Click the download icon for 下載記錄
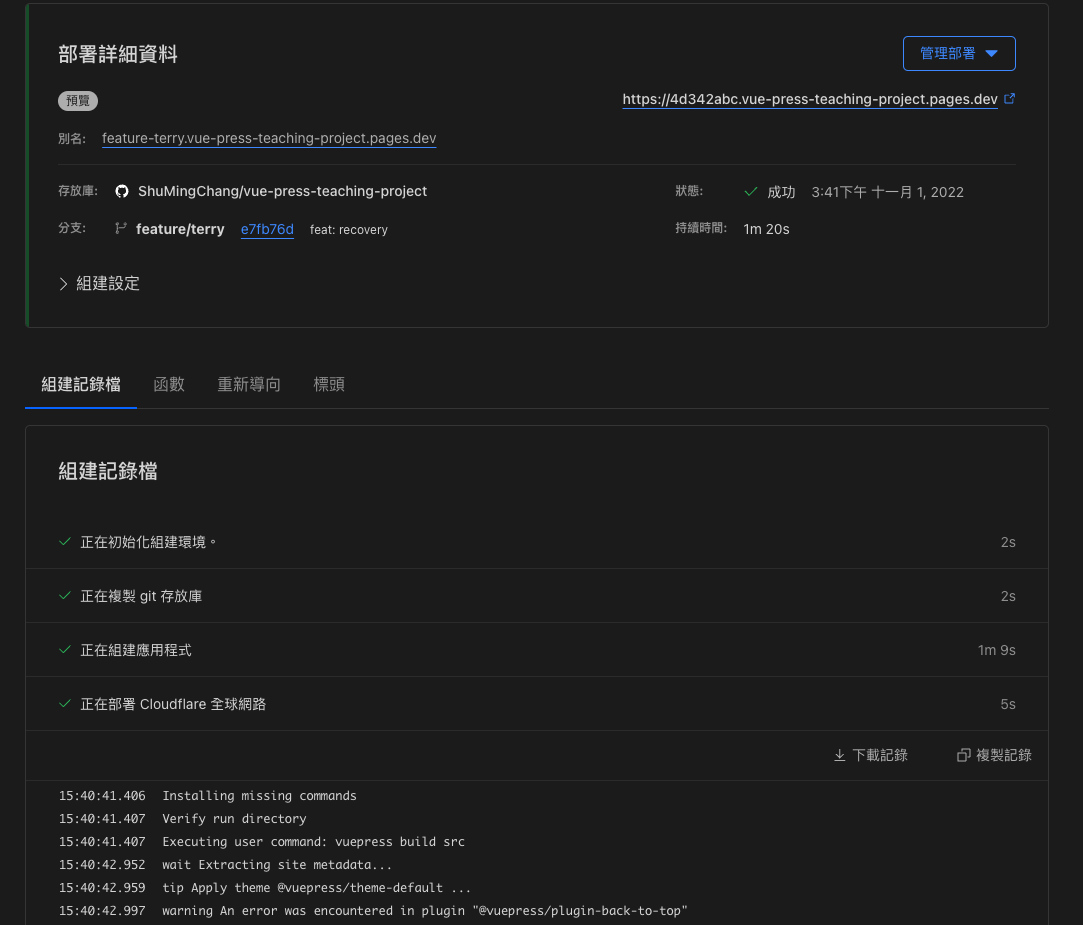1083x925 pixels. pos(839,755)
